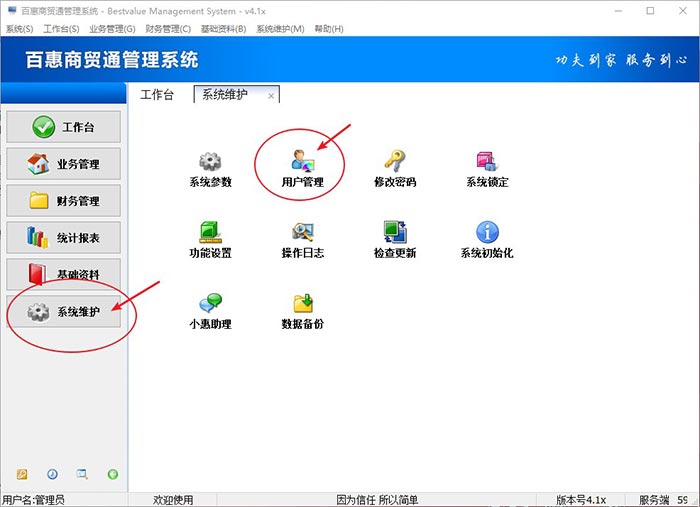The height and width of the screenshot is (507, 700).
Task: Click 百惠商贸通管理系统 banner title
Action: pos(112,60)
